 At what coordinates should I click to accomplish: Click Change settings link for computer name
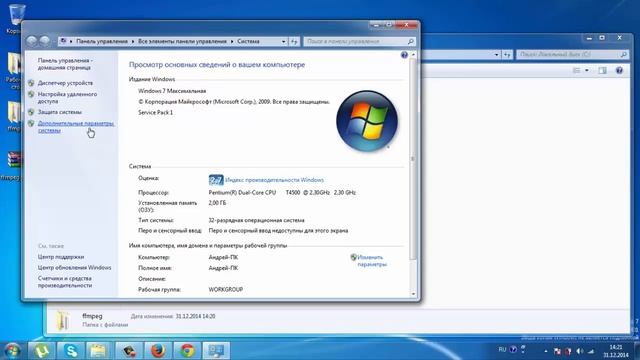click(x=371, y=261)
